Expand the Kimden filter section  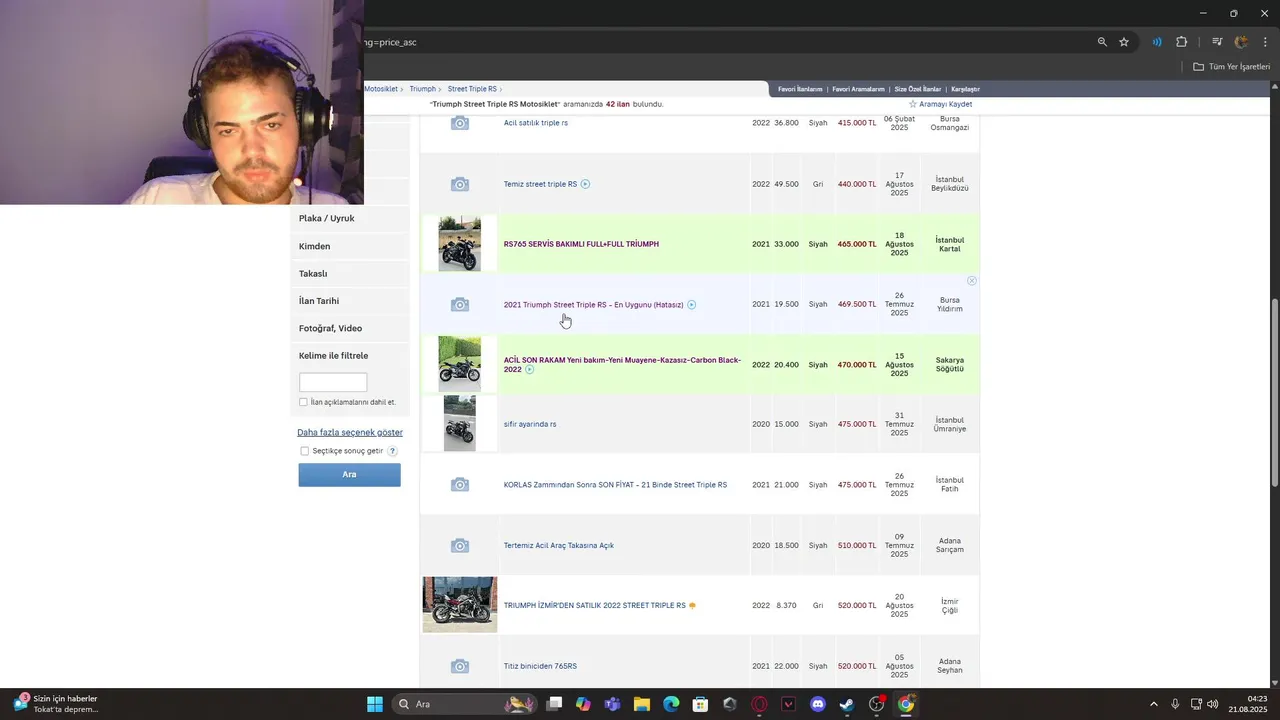pyautogui.click(x=350, y=246)
